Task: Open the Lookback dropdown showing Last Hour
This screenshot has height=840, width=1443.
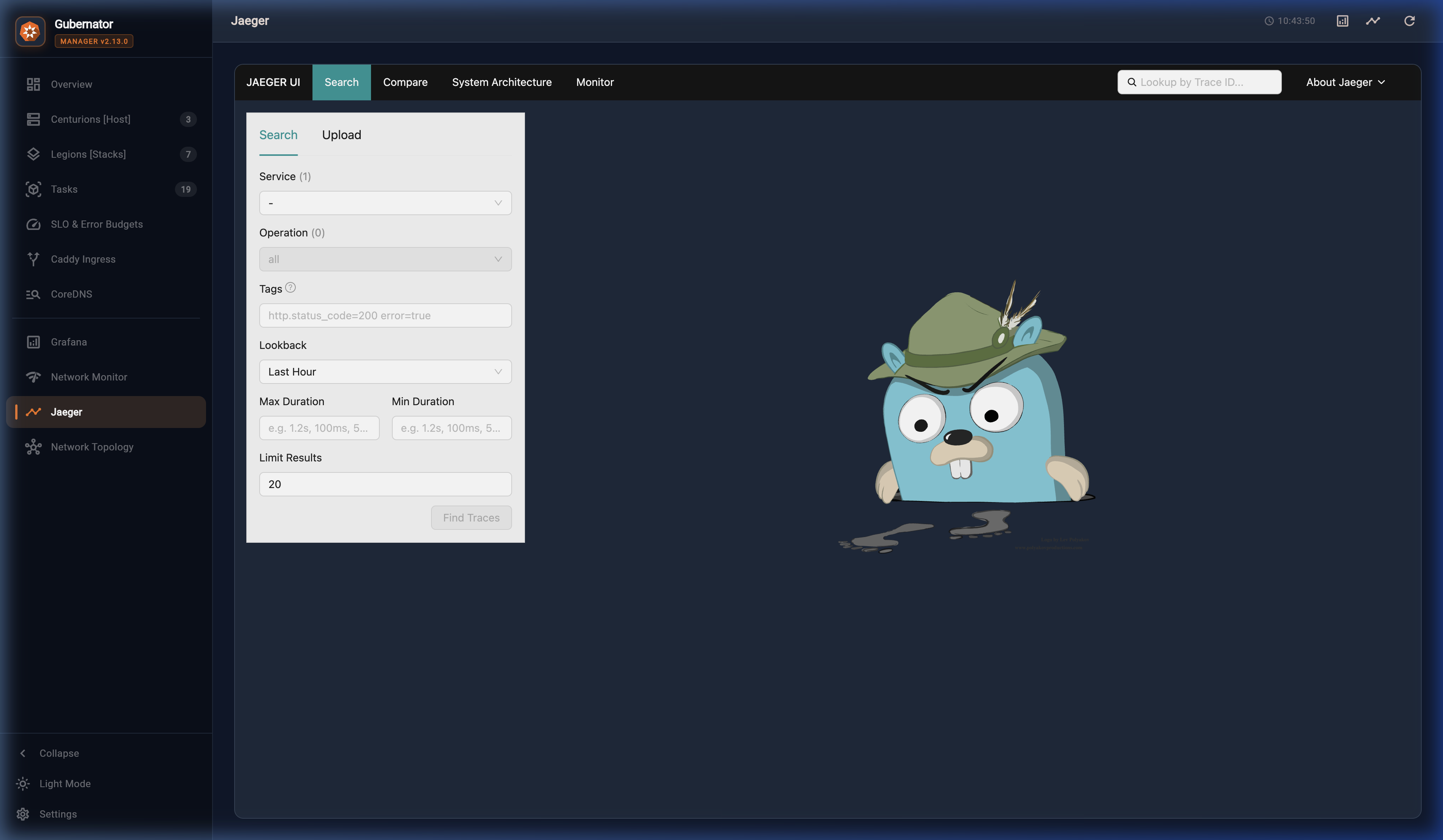Action: point(385,372)
